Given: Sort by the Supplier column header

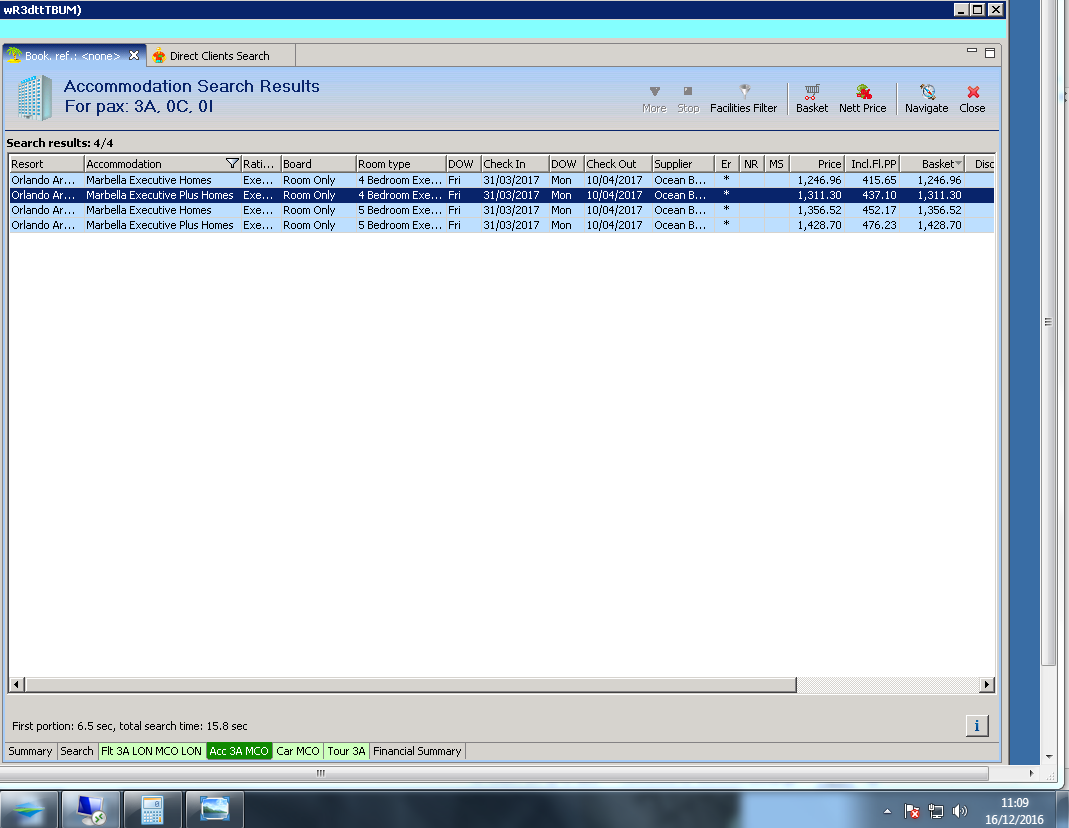Looking at the screenshot, I should (x=682, y=164).
